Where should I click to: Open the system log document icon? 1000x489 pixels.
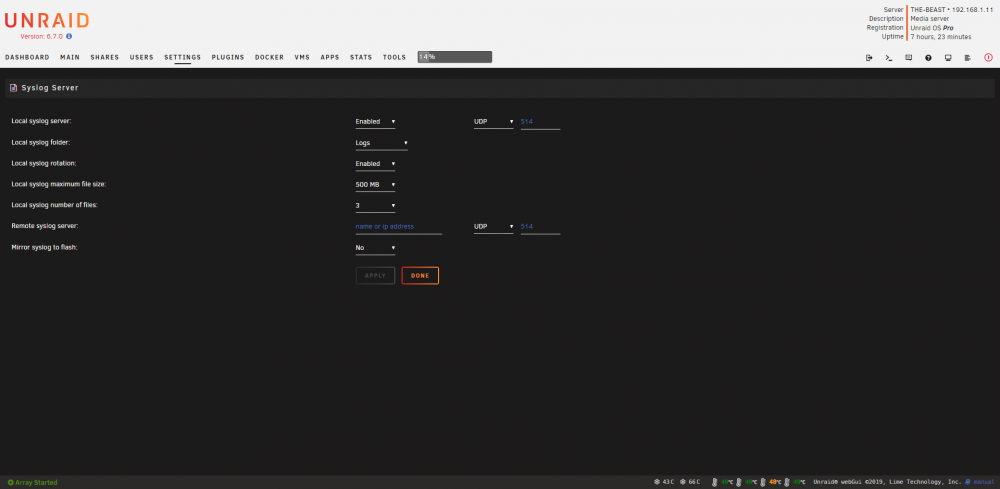pos(967,57)
